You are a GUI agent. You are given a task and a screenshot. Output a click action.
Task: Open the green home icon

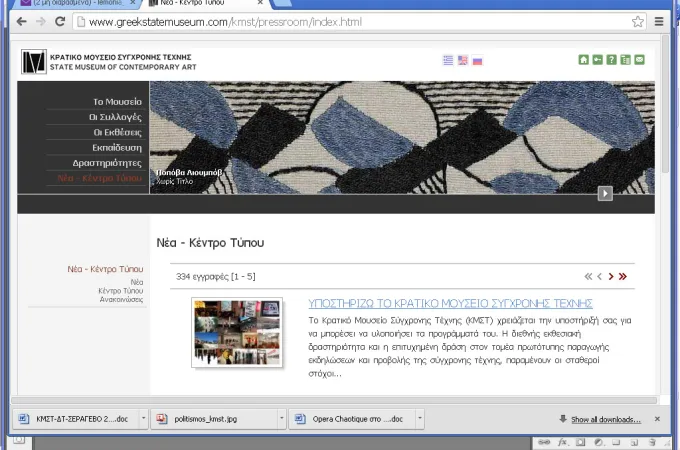point(584,60)
